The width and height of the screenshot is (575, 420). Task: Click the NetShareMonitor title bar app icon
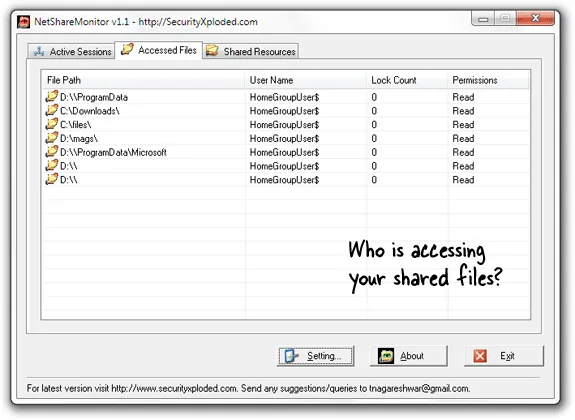(24, 22)
